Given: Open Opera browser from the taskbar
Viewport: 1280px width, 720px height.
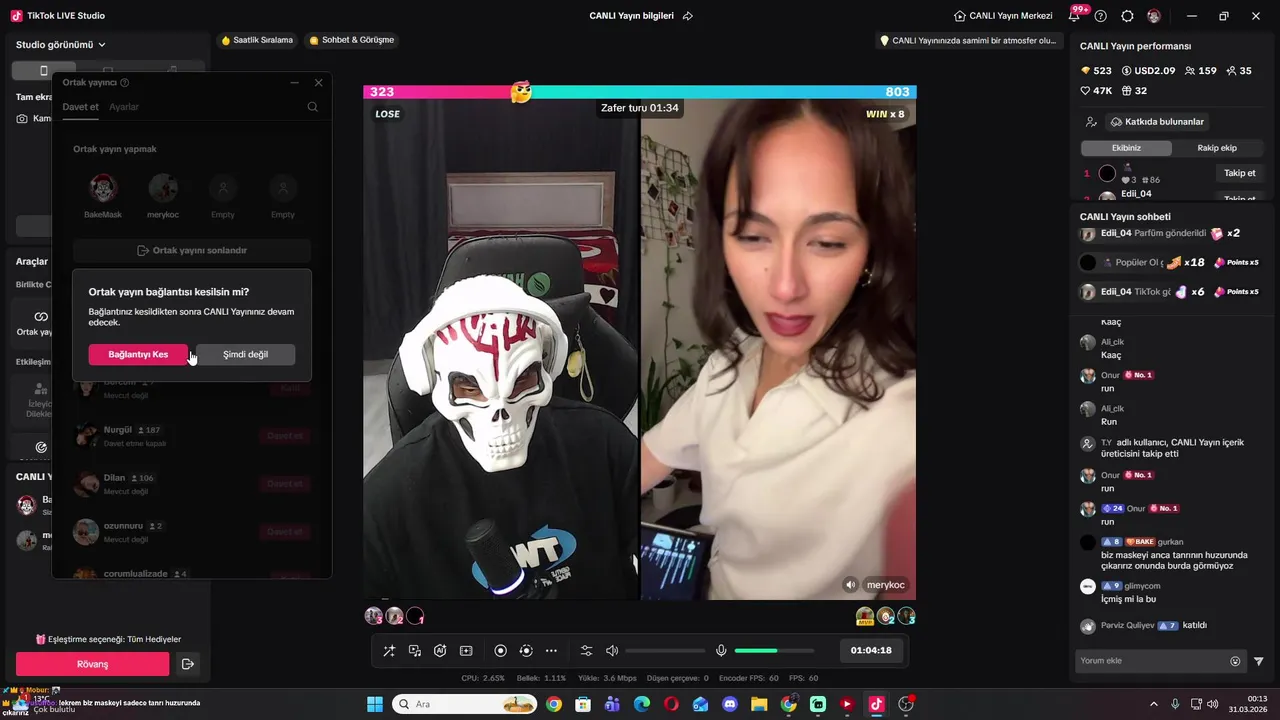Looking at the screenshot, I should point(671,704).
